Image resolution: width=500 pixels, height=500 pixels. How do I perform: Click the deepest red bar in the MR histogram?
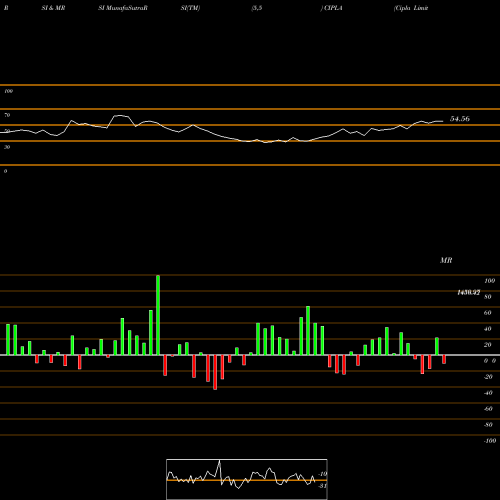click(215, 372)
